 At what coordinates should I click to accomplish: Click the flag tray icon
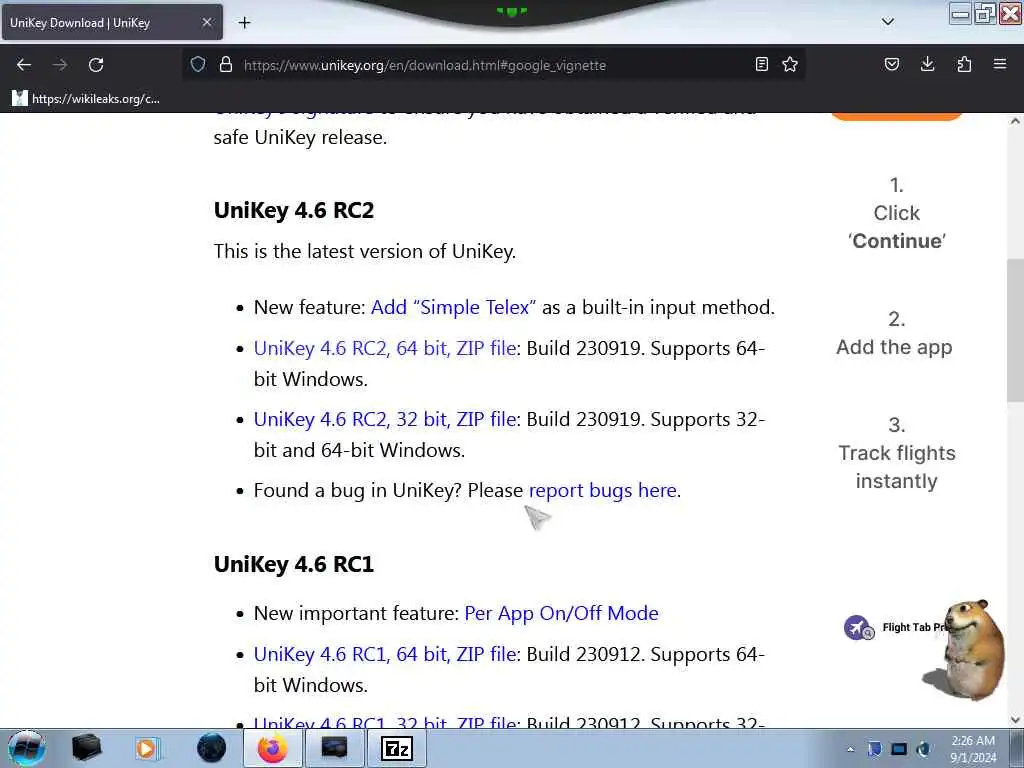coord(874,749)
